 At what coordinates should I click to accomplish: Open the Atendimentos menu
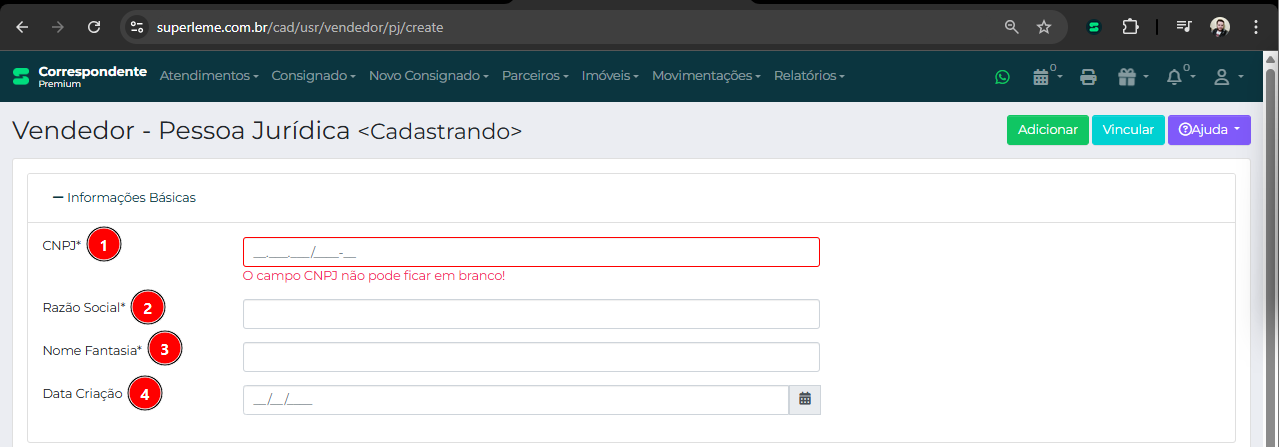coord(209,76)
